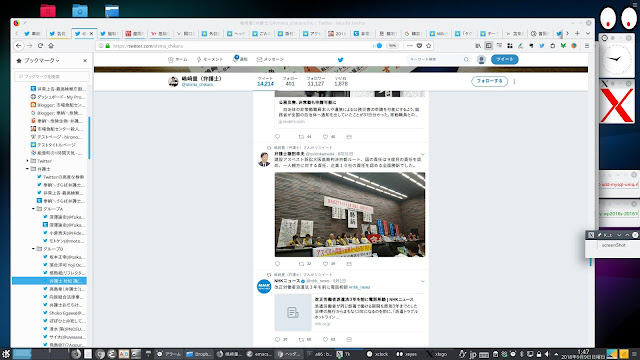Retweet the 建設アスベスト tweet
The image size is (640, 360).
301,264
